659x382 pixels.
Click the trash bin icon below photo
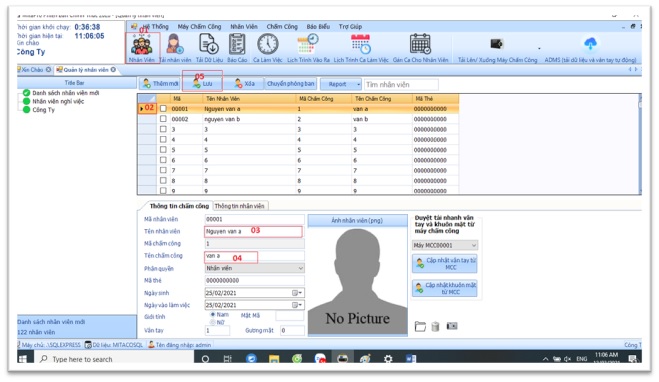tap(435, 326)
